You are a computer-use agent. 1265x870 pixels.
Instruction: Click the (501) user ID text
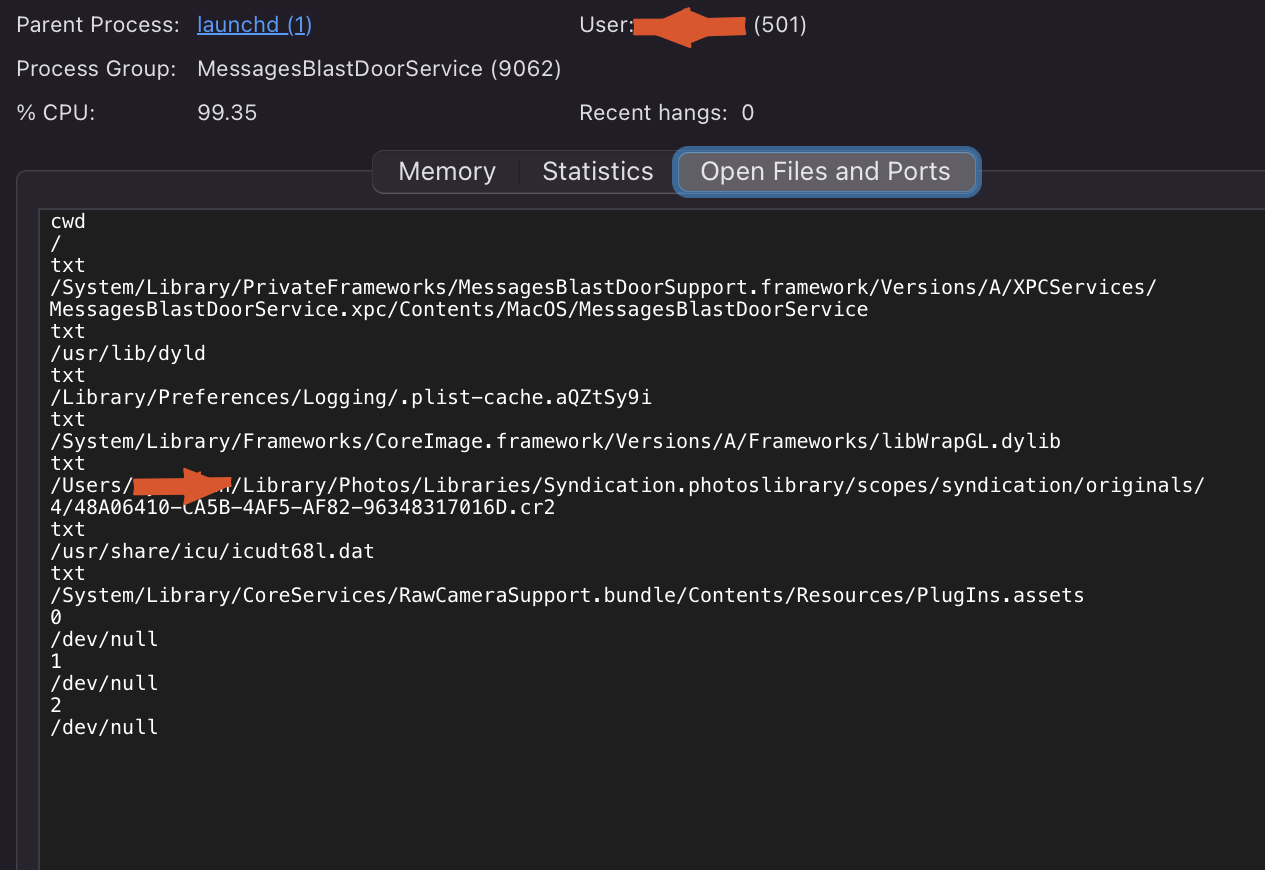click(x=780, y=25)
